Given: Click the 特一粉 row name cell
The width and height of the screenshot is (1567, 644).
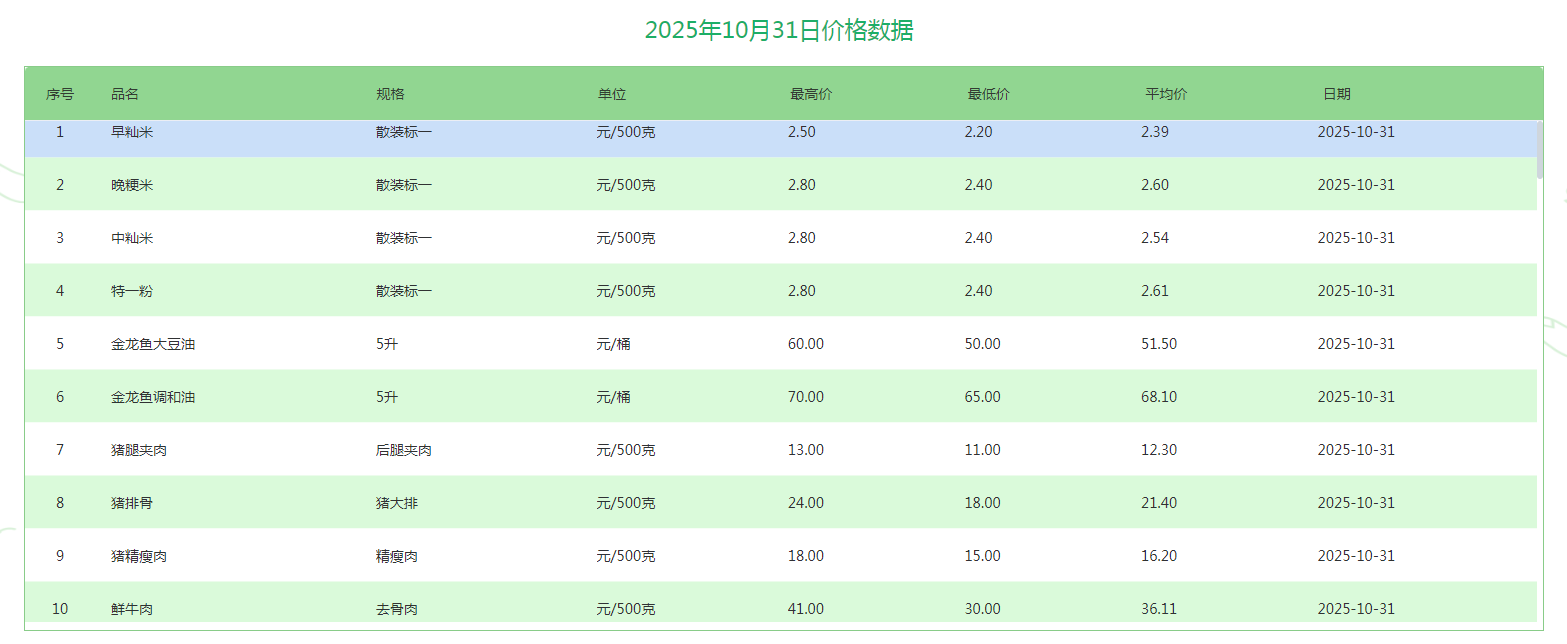Looking at the screenshot, I should 132,291.
